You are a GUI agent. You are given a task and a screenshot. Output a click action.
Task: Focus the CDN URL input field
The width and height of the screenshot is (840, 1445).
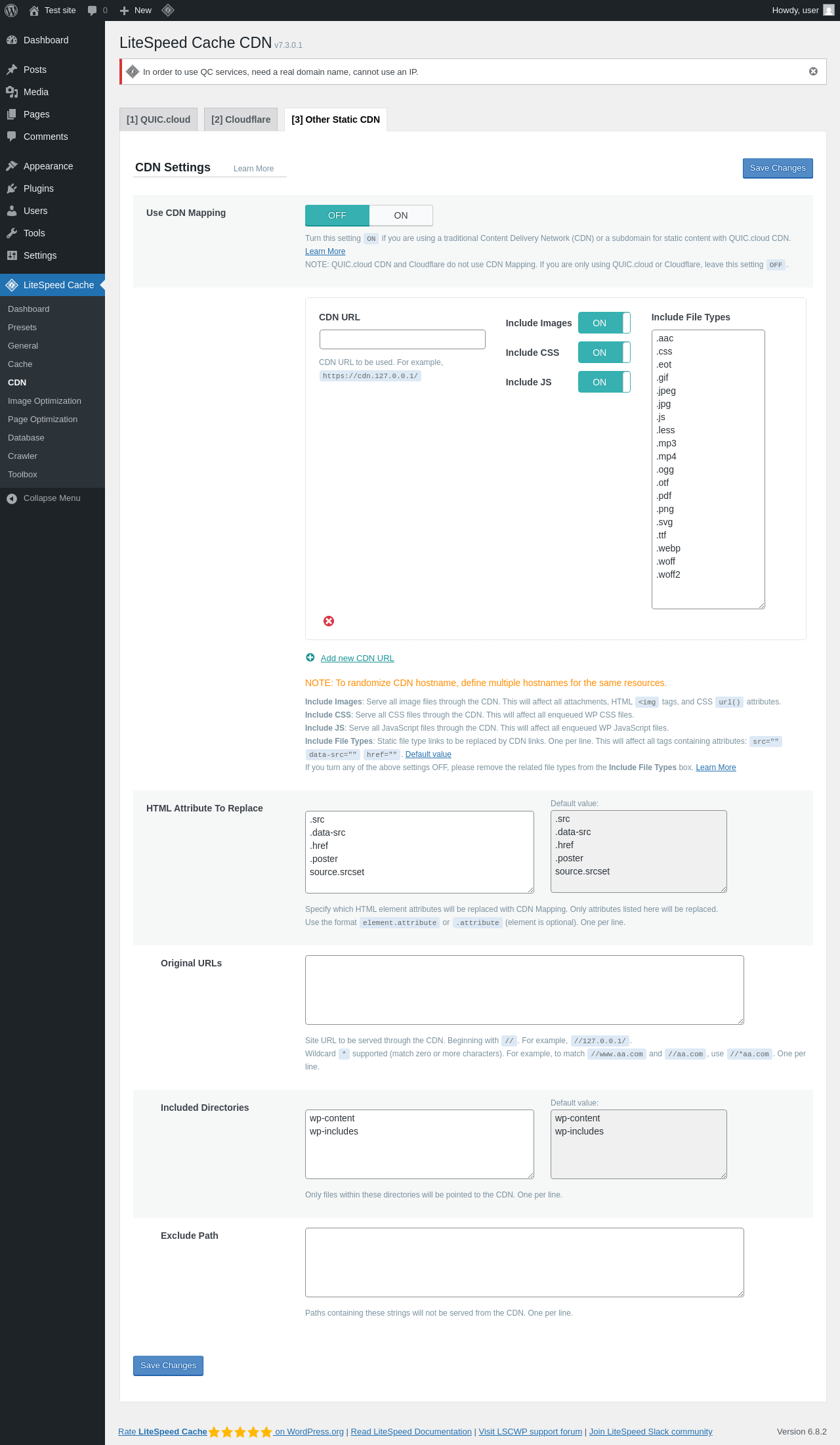tap(402, 339)
